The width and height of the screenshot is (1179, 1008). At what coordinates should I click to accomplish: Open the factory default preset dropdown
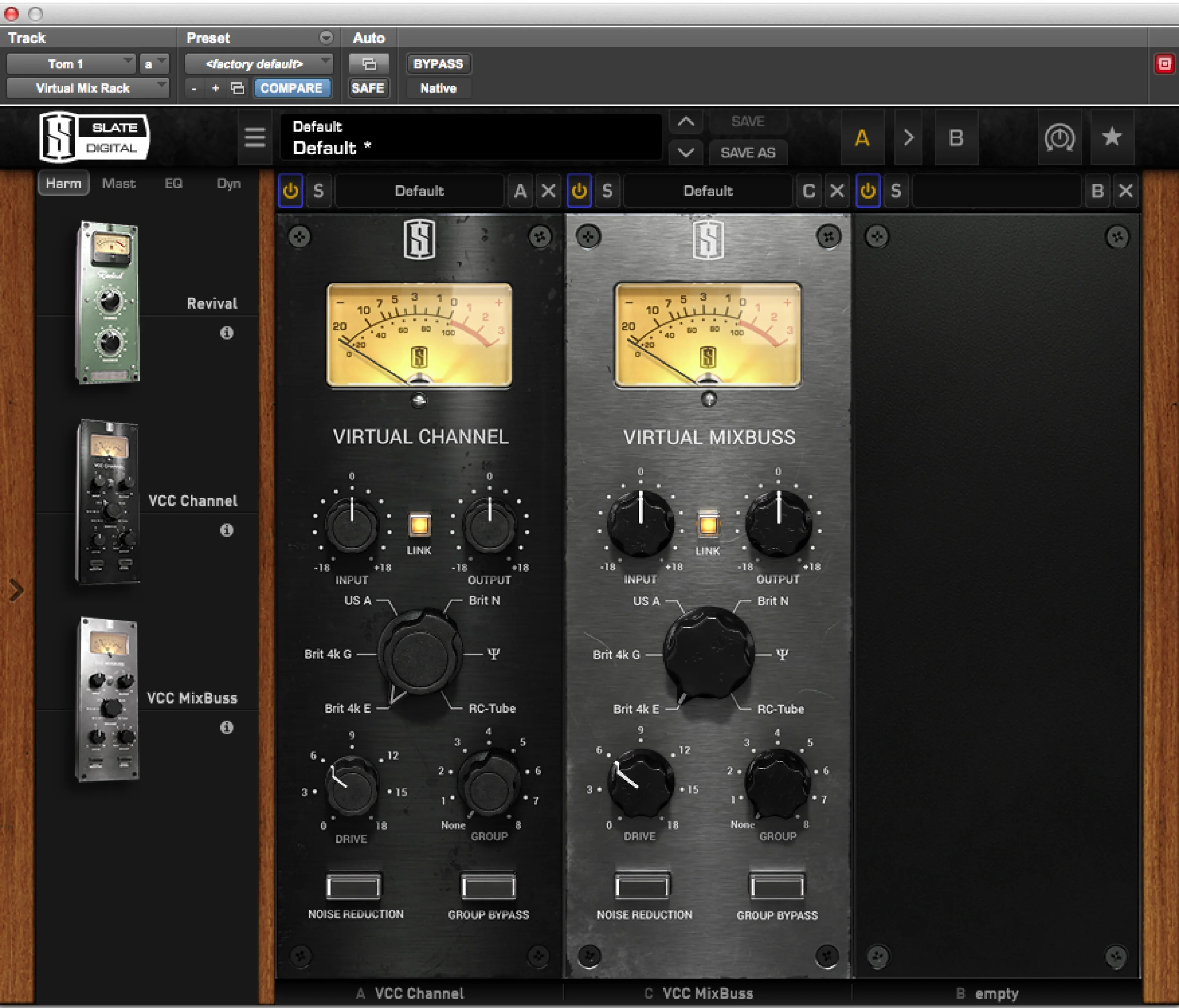coord(259,64)
